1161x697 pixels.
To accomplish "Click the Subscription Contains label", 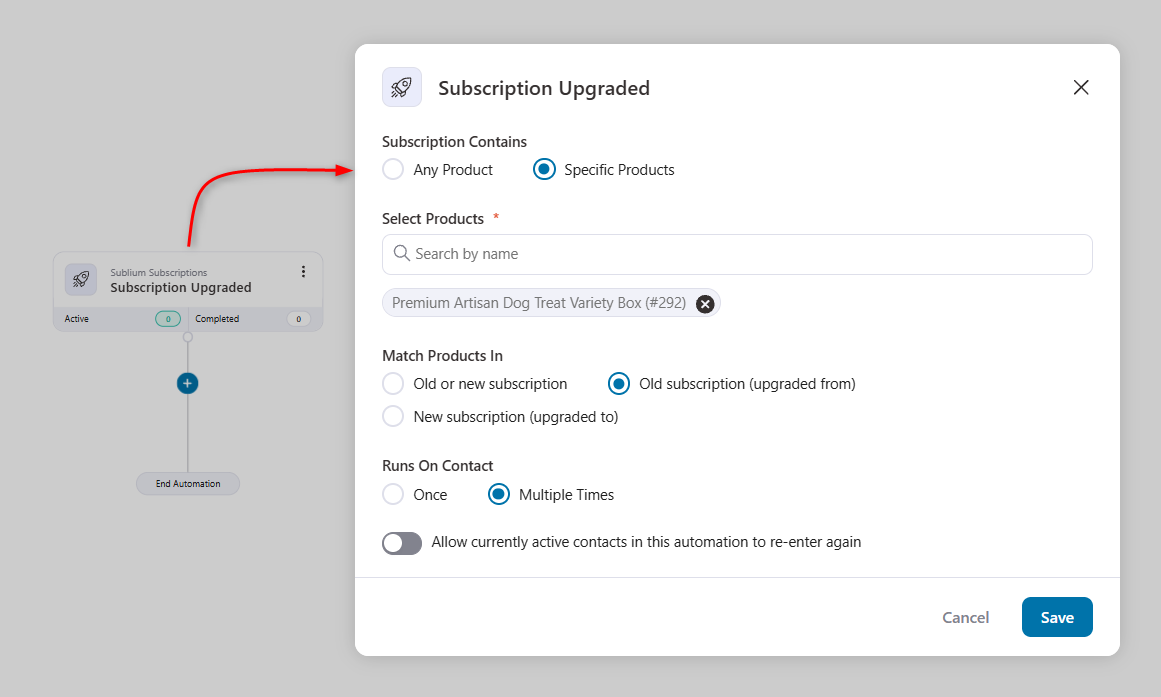I will tap(454, 141).
